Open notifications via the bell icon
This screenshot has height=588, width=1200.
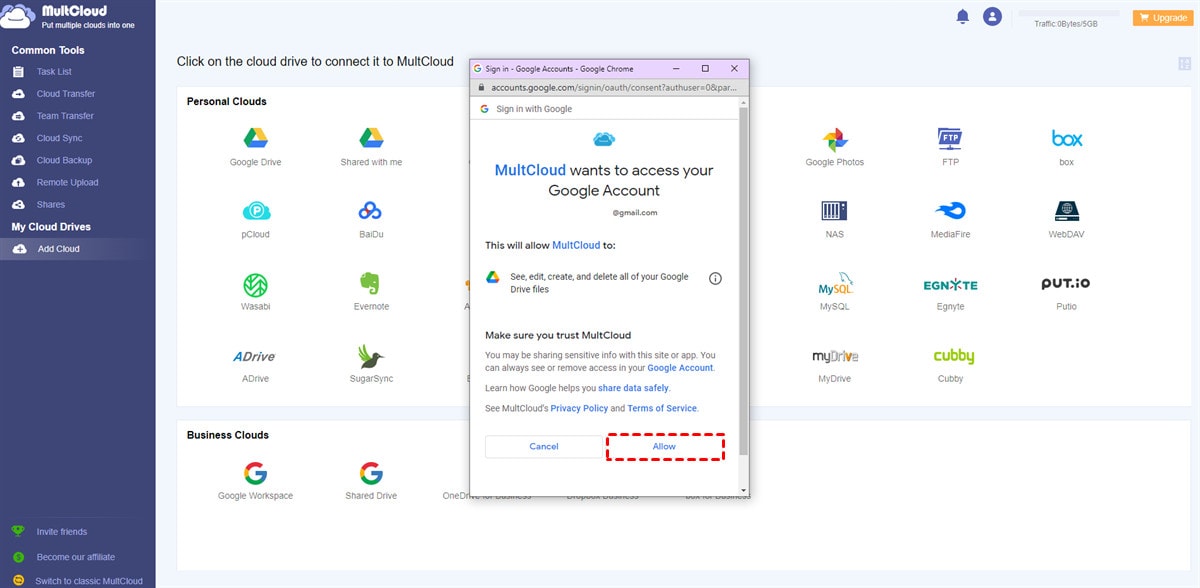coord(962,16)
